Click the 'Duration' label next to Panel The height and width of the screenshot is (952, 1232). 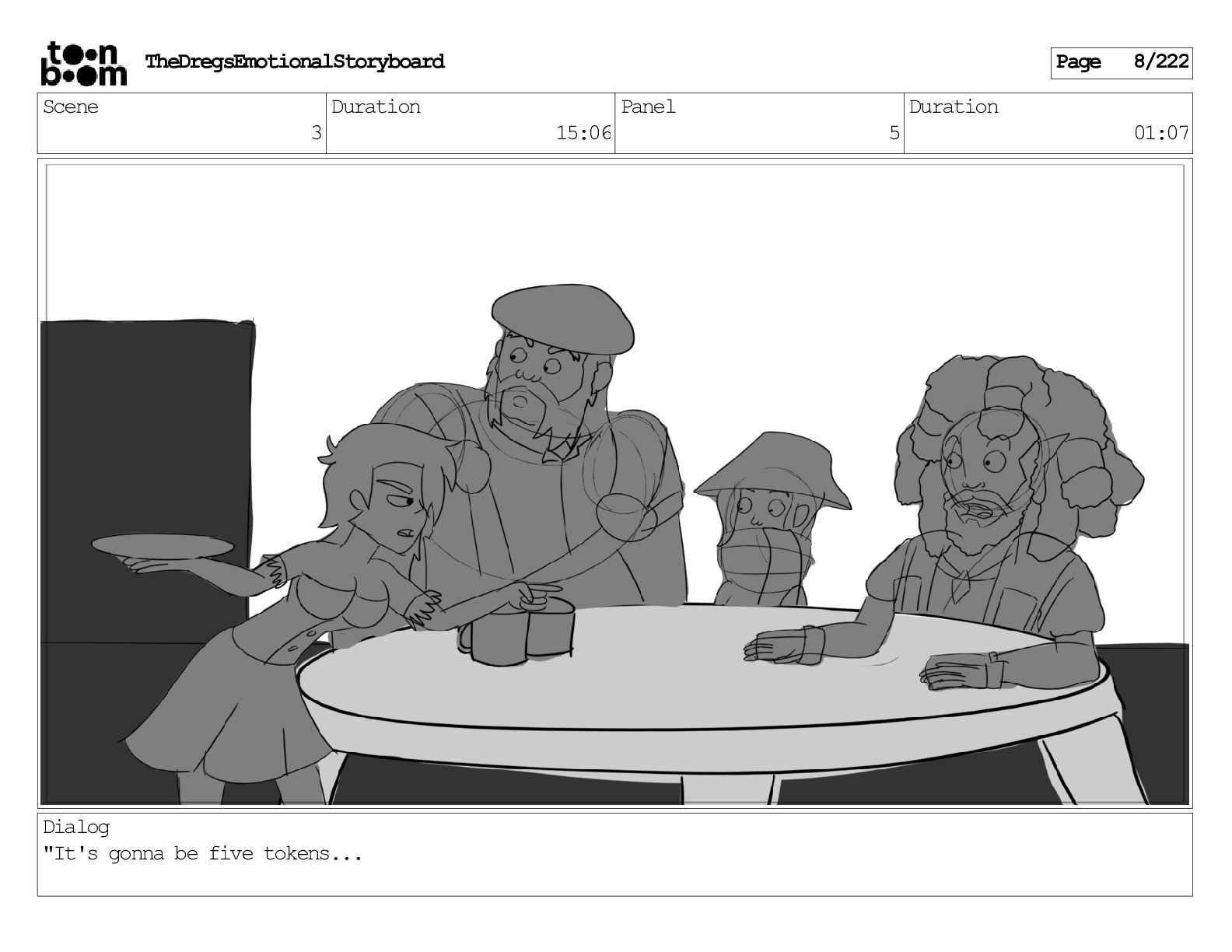[x=954, y=107]
